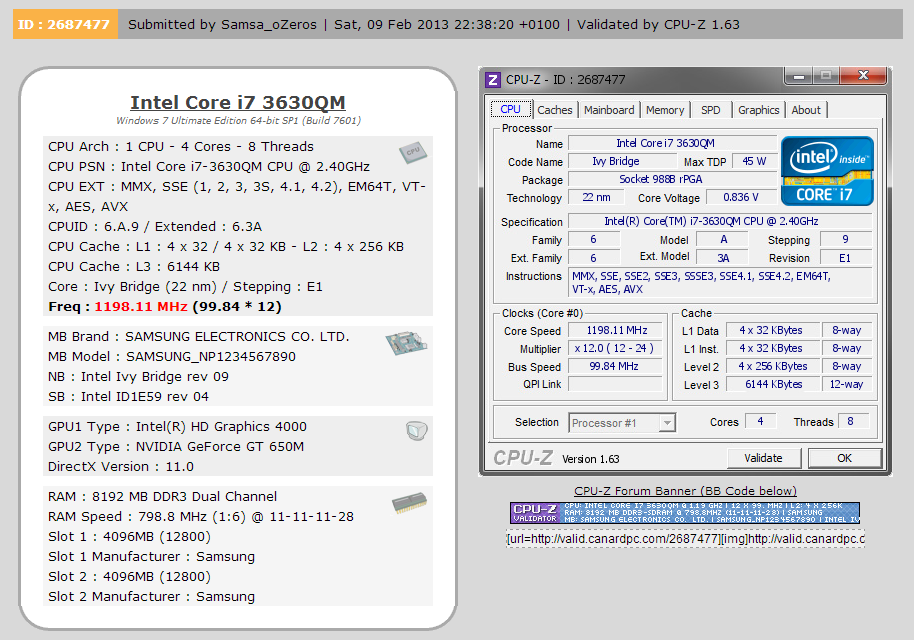Click the orange ID : 2687477 badge
Screen dimensions: 914x640
click(65, 24)
